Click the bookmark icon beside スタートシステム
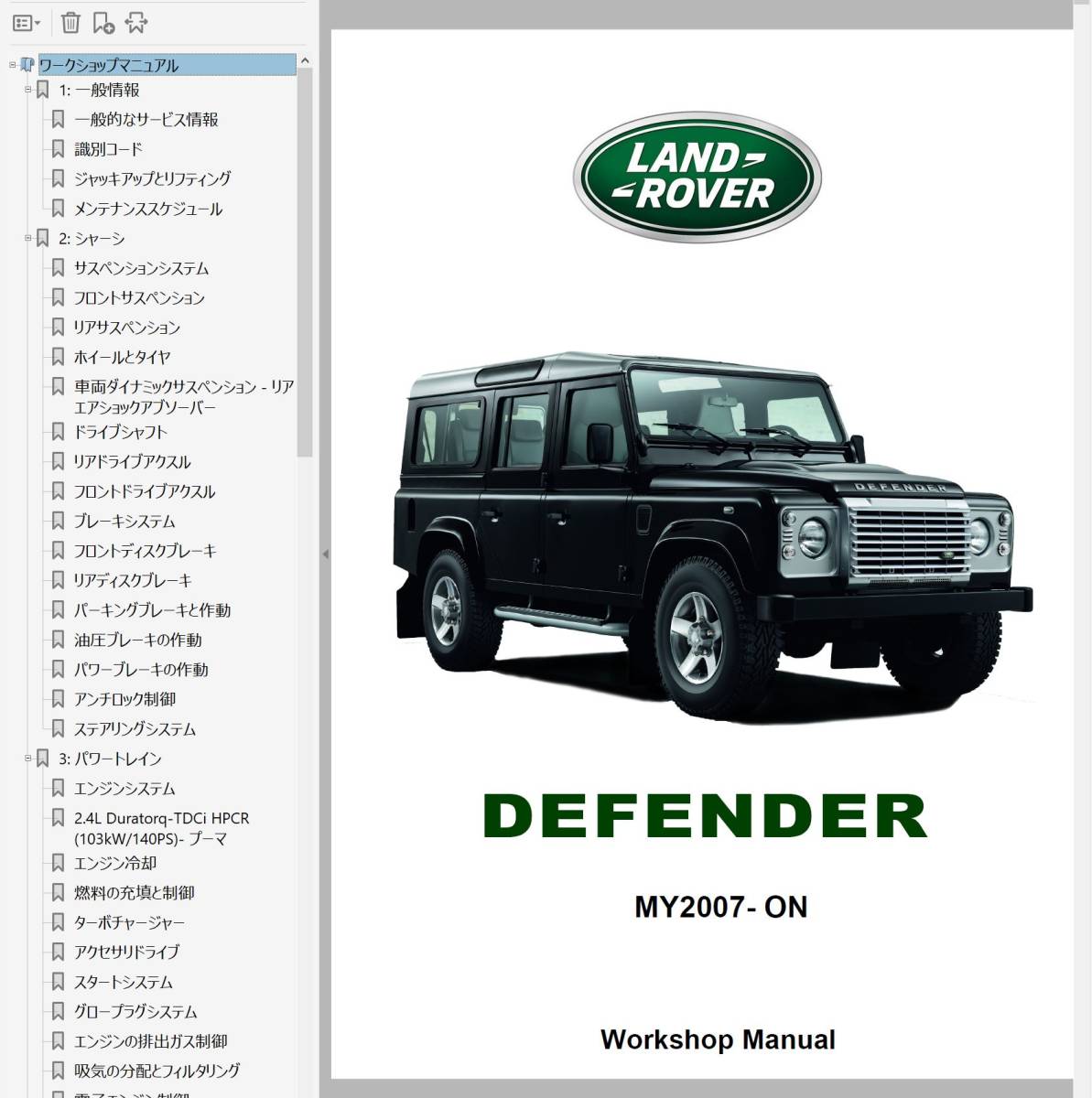 point(58,982)
